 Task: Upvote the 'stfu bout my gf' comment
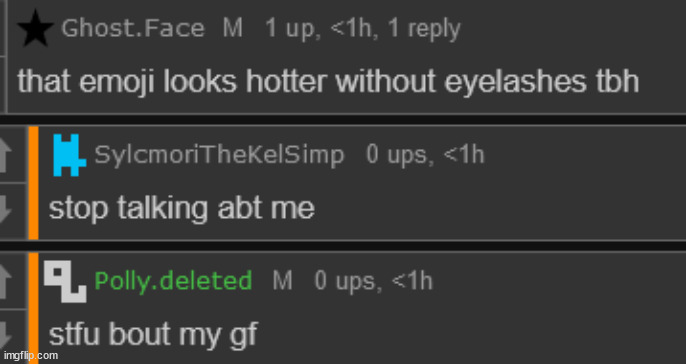coord(6,283)
